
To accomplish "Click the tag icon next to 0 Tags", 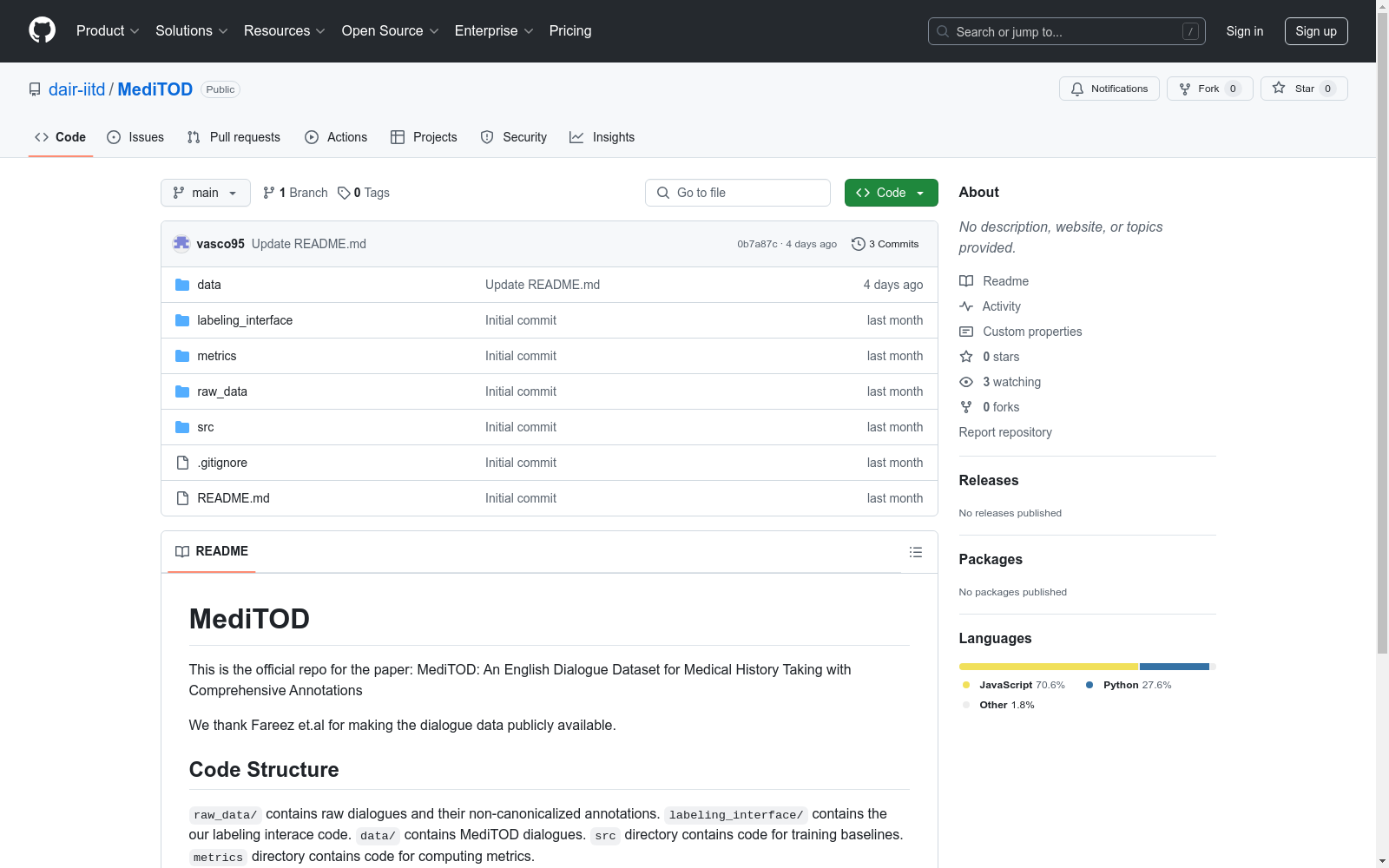I will pyautogui.click(x=344, y=193).
